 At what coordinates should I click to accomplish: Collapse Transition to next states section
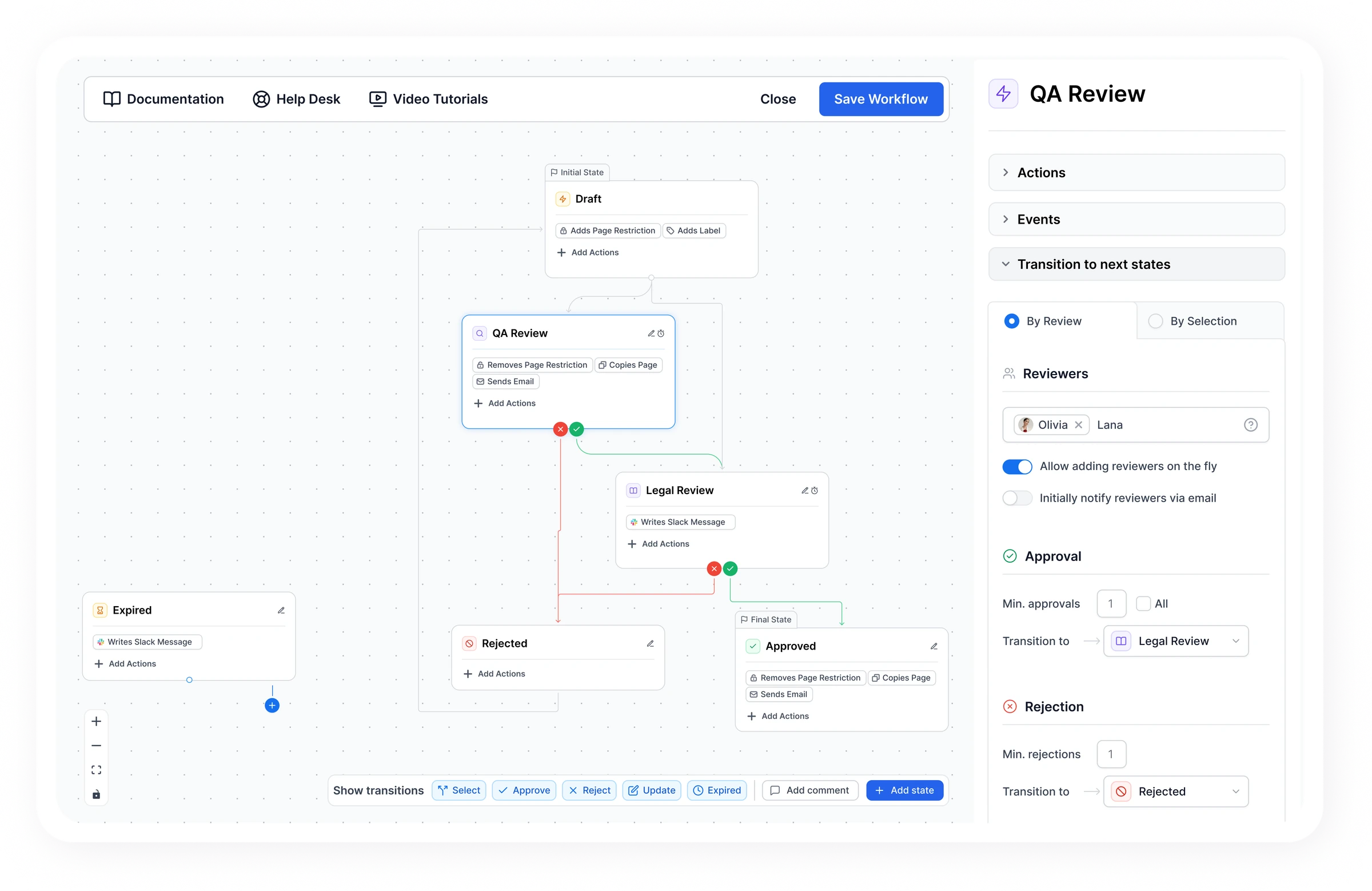pos(1136,264)
